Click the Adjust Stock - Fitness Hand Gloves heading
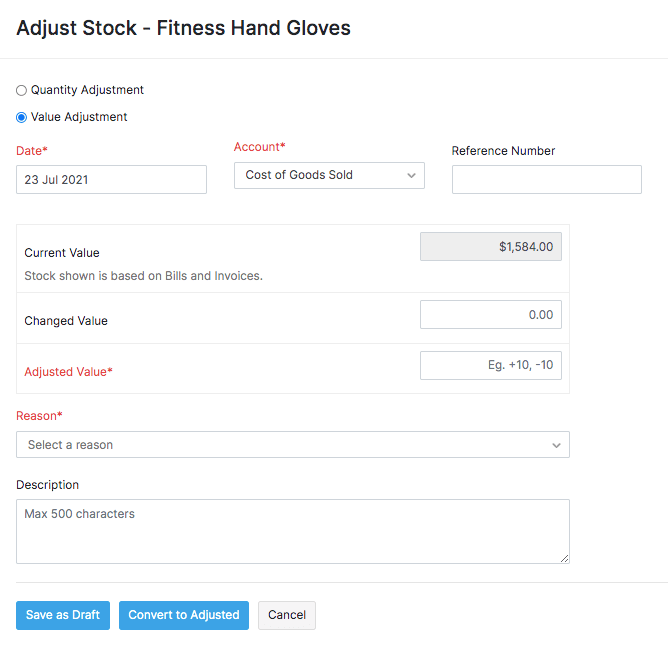 tap(183, 28)
